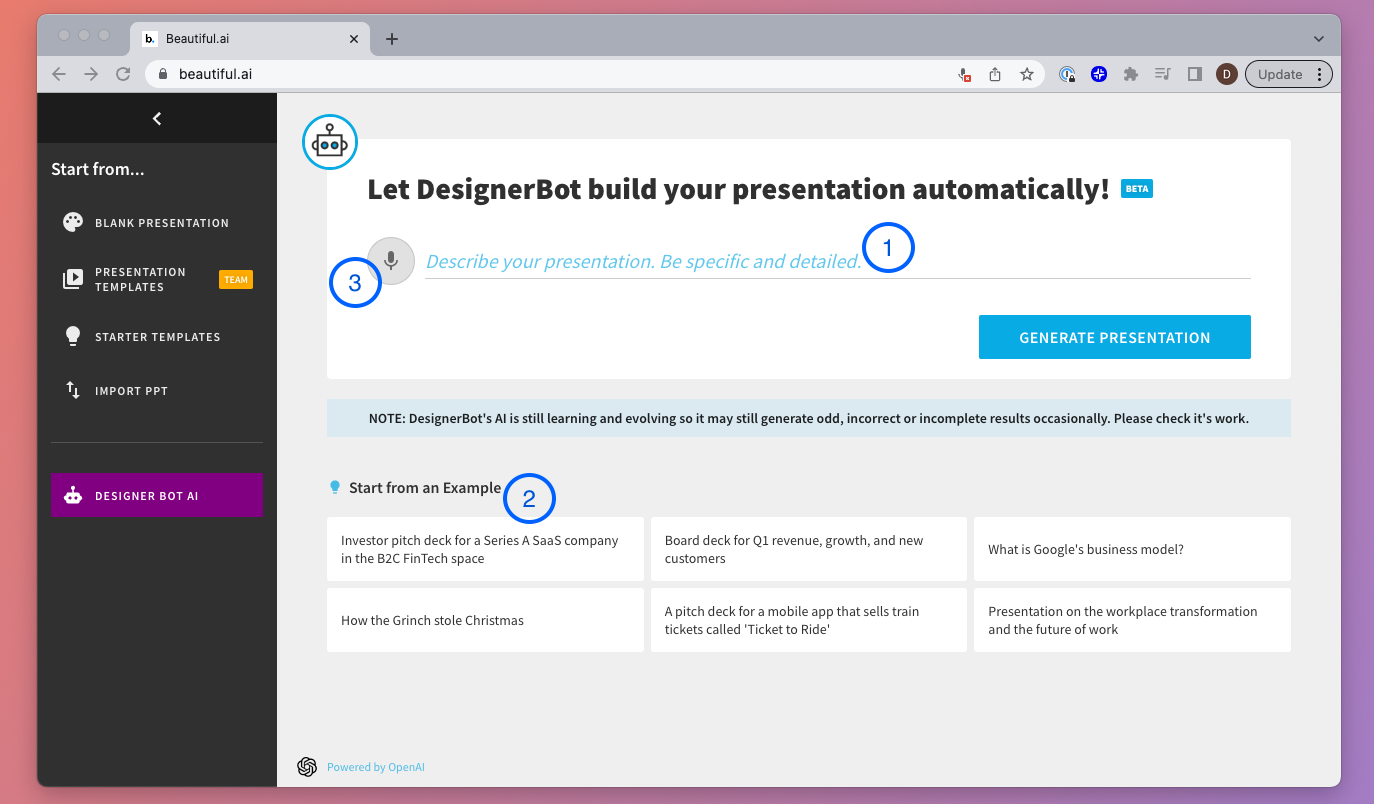Click the Chrome Update button
This screenshot has width=1374, height=804.
tap(1280, 74)
